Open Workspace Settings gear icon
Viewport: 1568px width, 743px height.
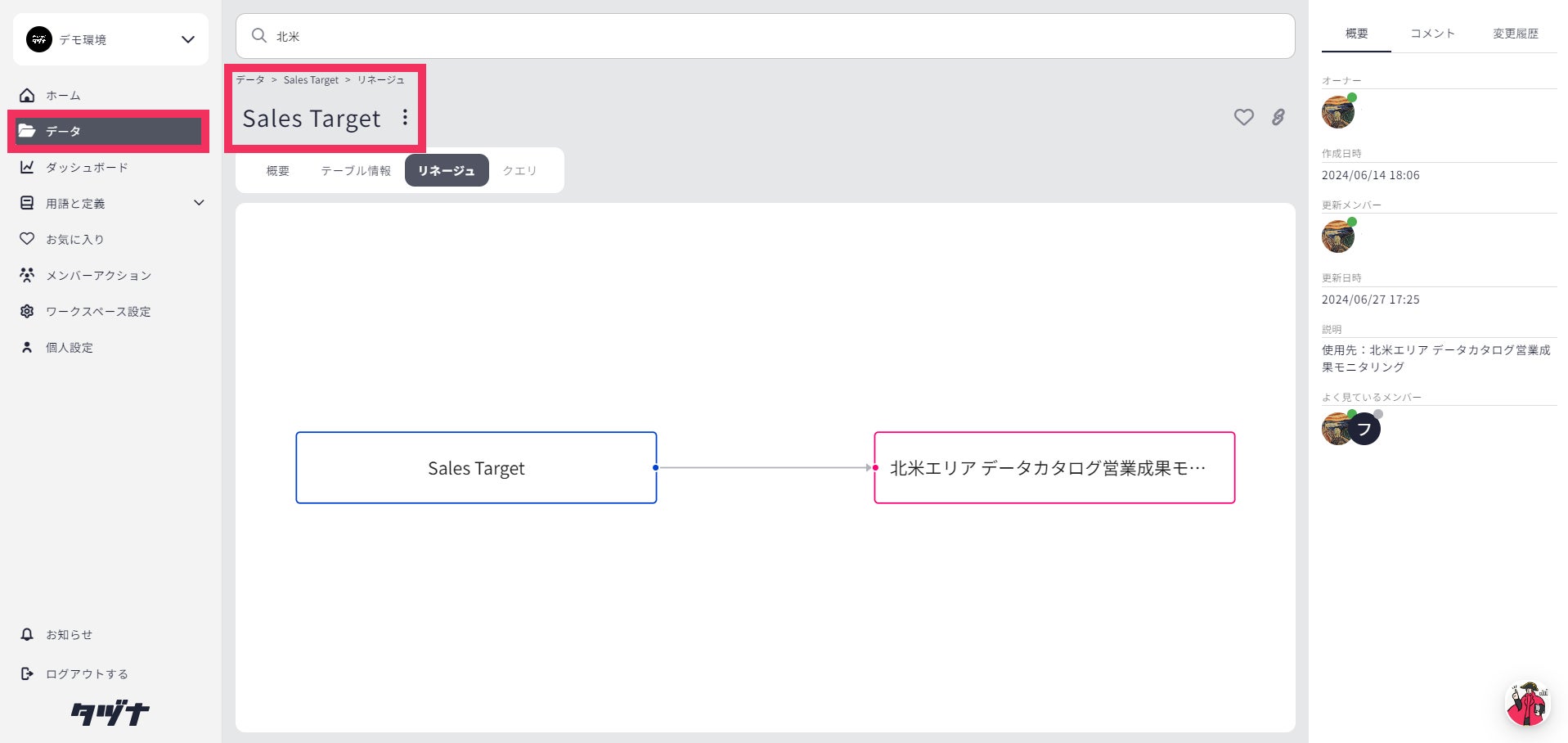tap(27, 312)
